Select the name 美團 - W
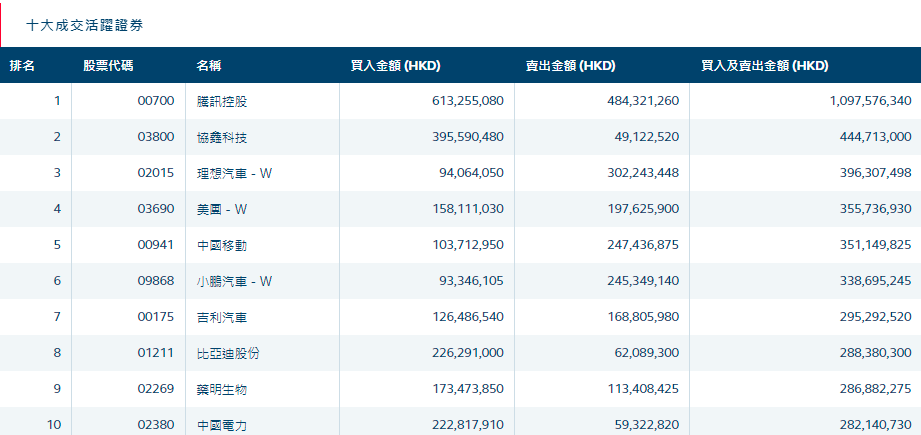 [222, 209]
